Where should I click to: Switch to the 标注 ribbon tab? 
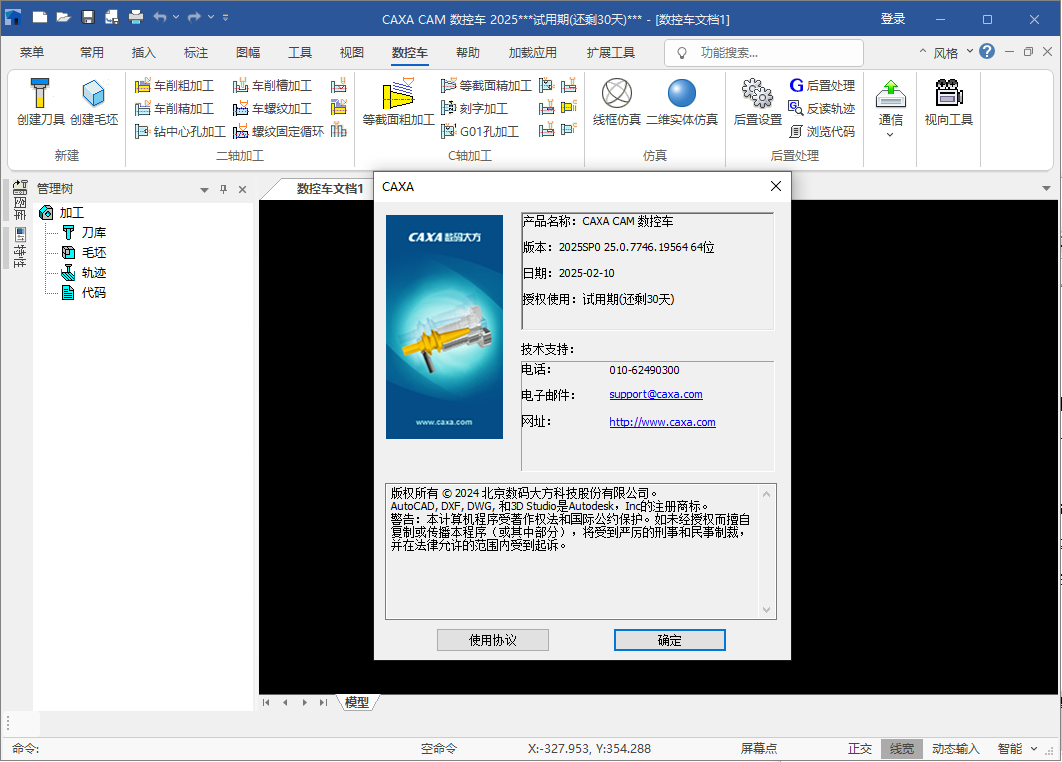pyautogui.click(x=196, y=52)
